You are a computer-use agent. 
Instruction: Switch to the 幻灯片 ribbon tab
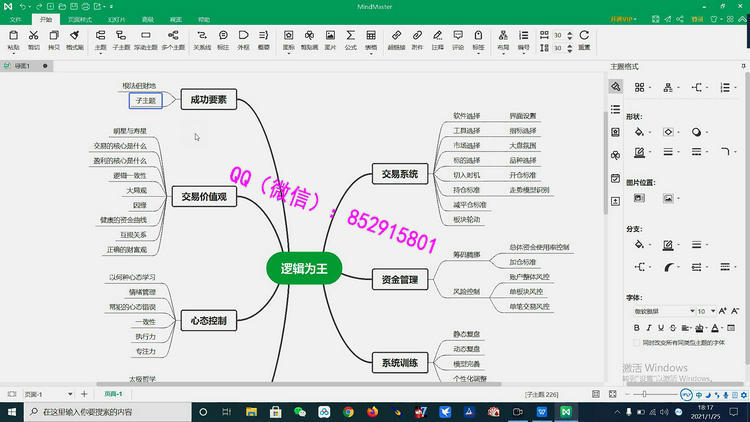pos(116,19)
